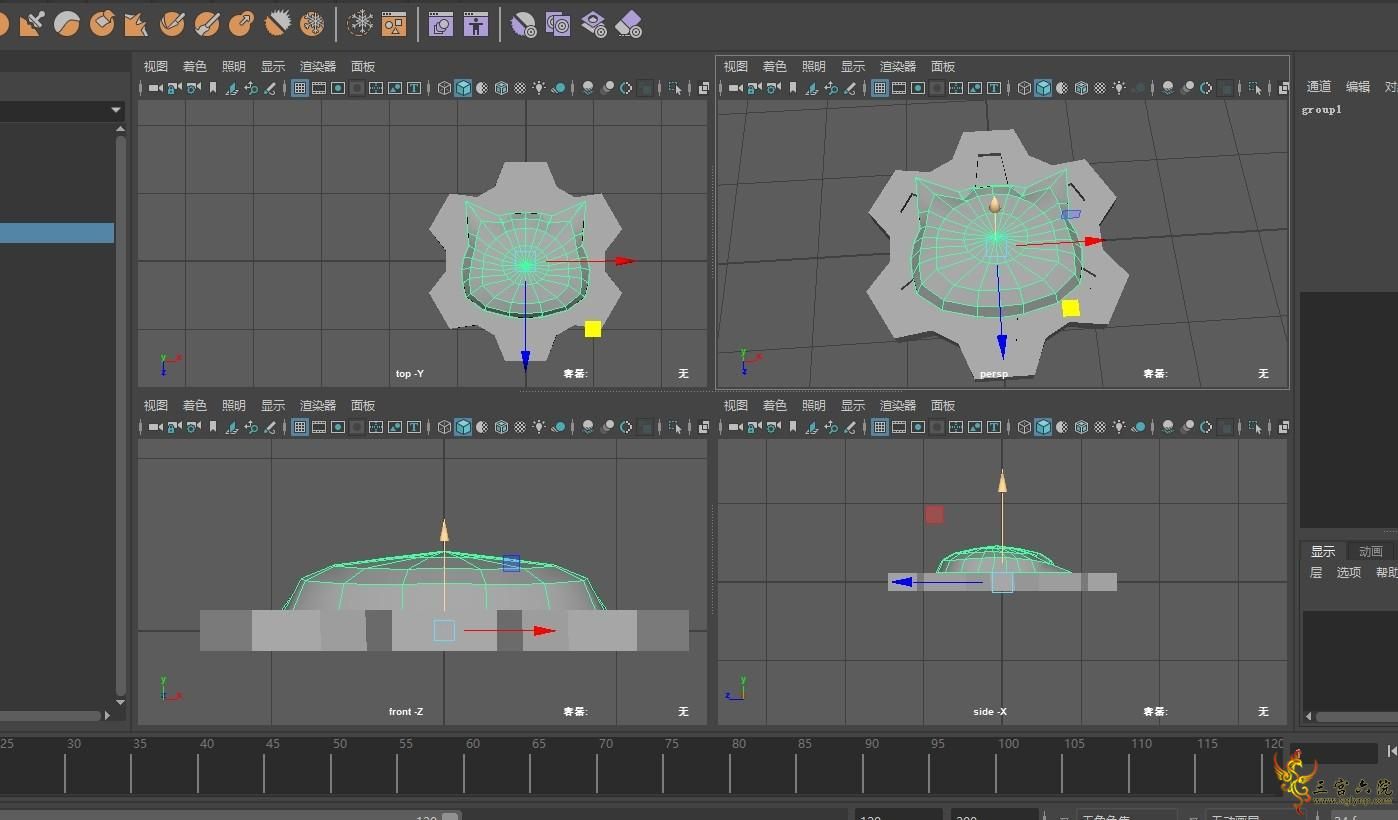The width and height of the screenshot is (1398, 820).
Task: Open the purple overlapping-circles window shelf icon
Action: 441,23
